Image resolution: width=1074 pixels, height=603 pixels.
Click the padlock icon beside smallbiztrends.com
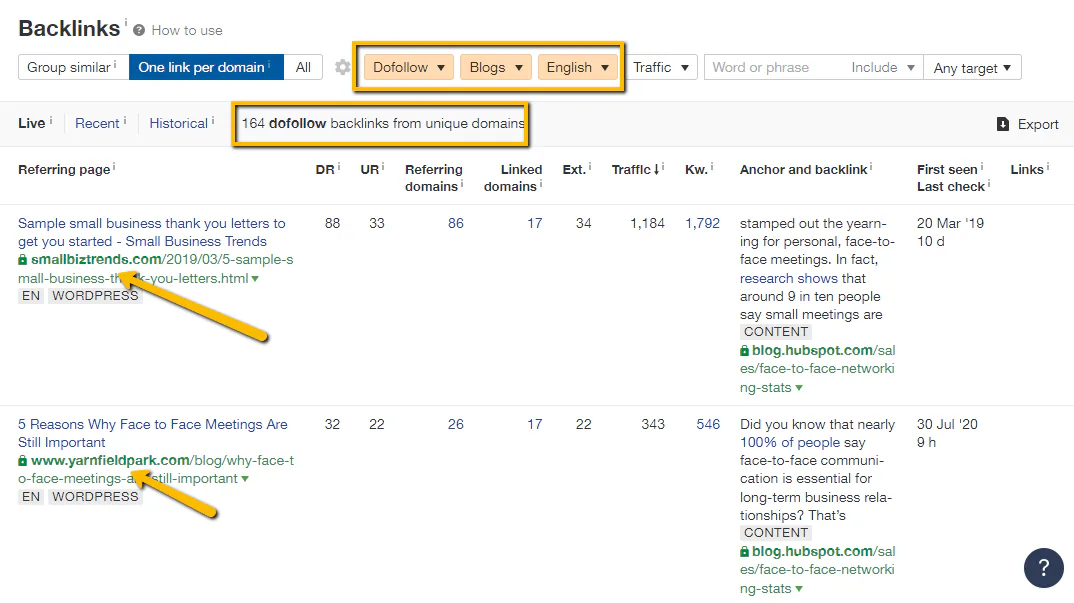[x=23, y=260]
